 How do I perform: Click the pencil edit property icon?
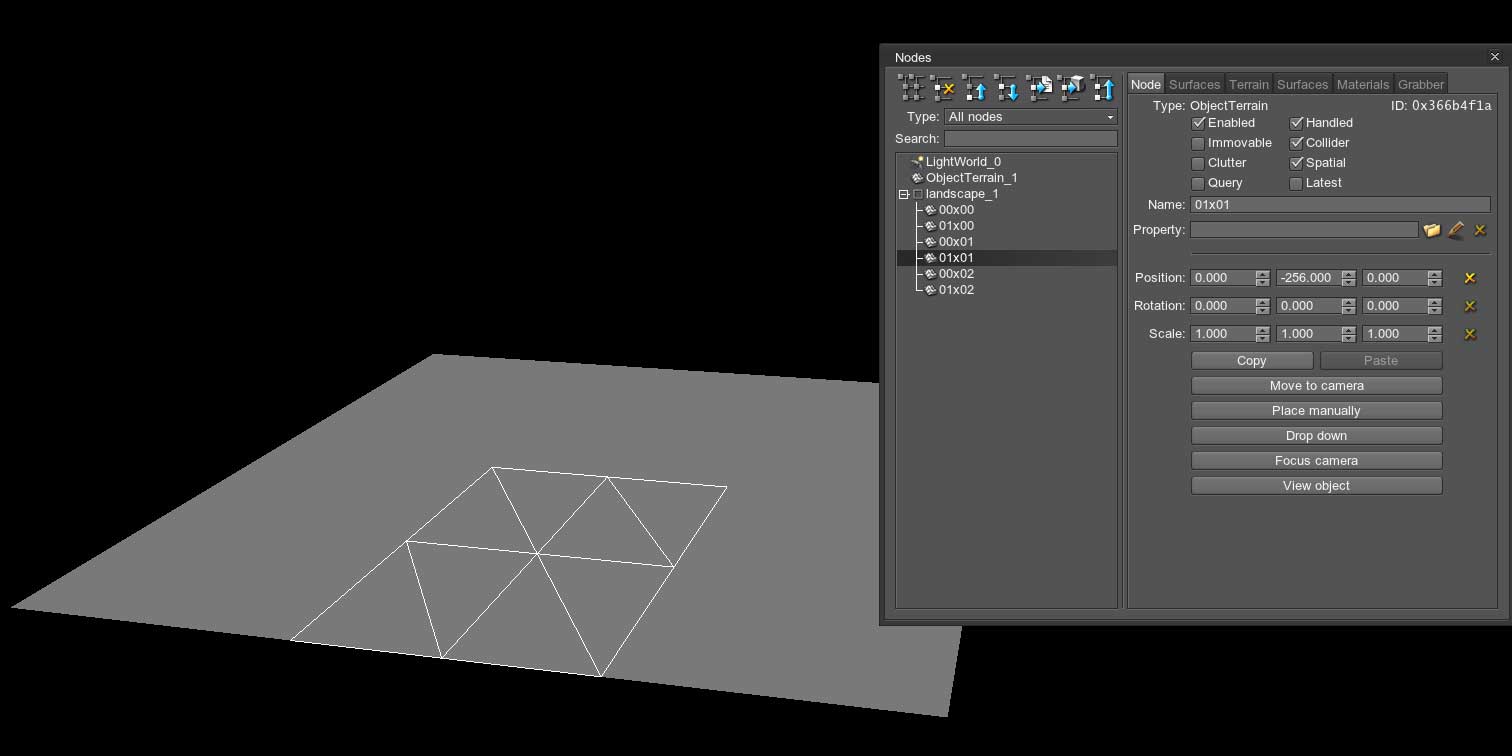coord(1456,230)
